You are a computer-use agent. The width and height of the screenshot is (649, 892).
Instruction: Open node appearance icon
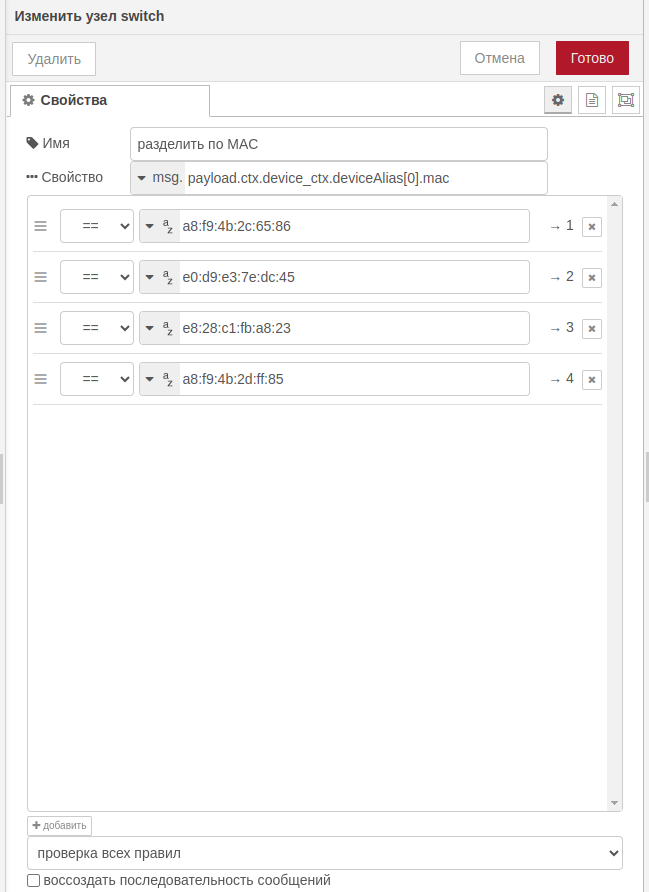(626, 100)
